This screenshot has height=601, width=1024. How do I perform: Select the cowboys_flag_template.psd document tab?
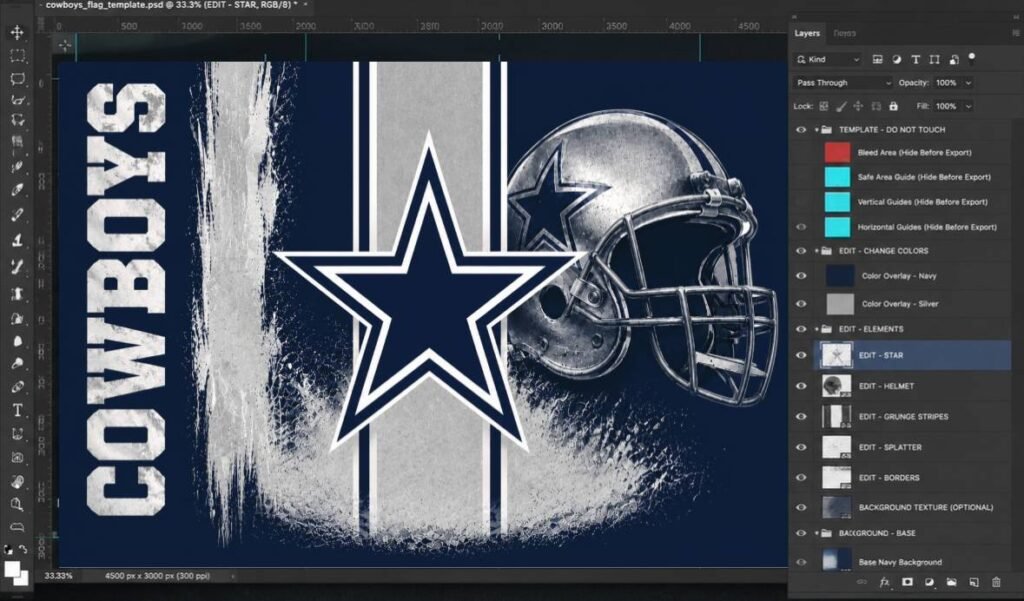172,5
